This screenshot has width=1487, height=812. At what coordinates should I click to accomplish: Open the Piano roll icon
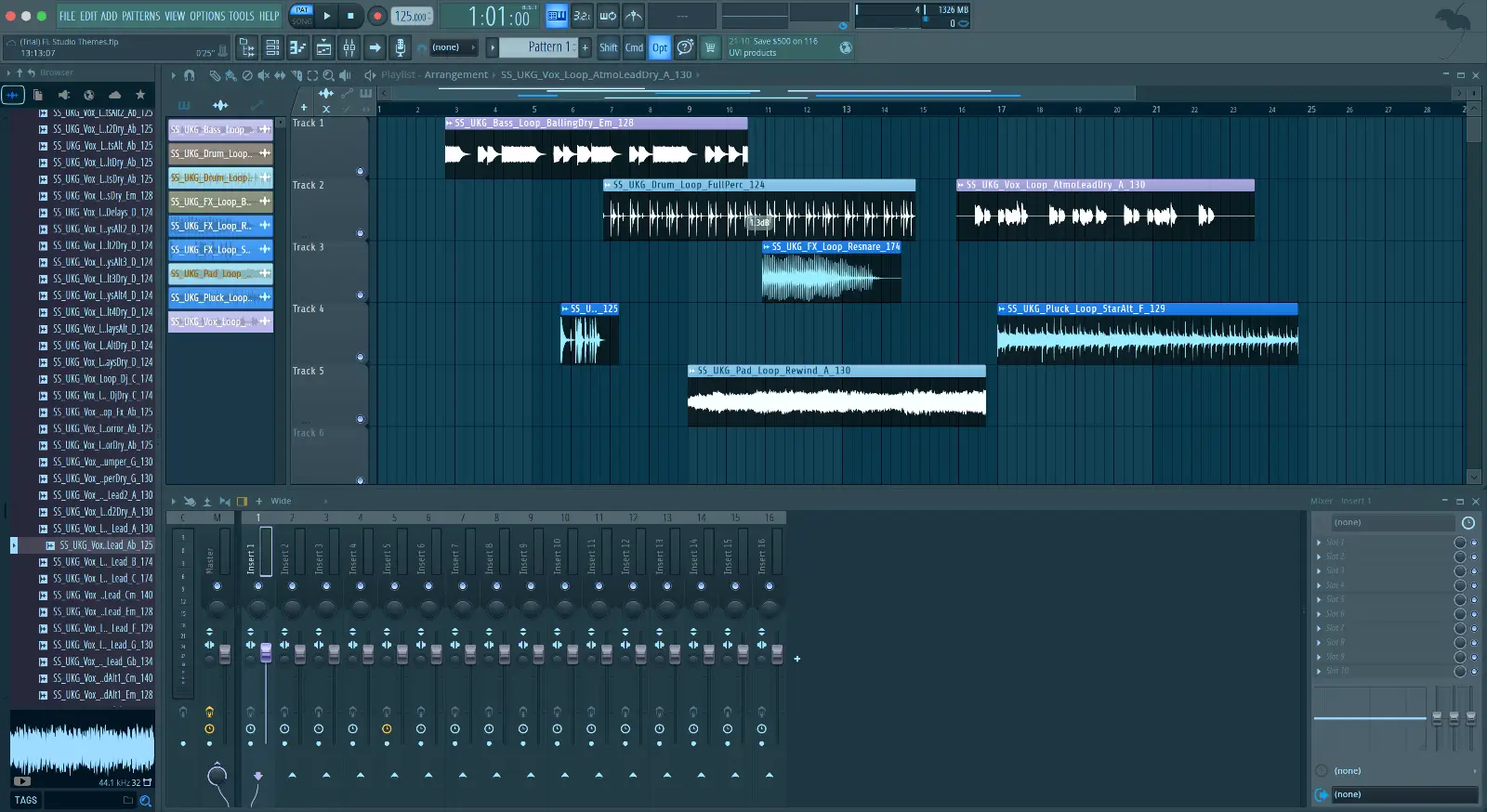click(298, 47)
